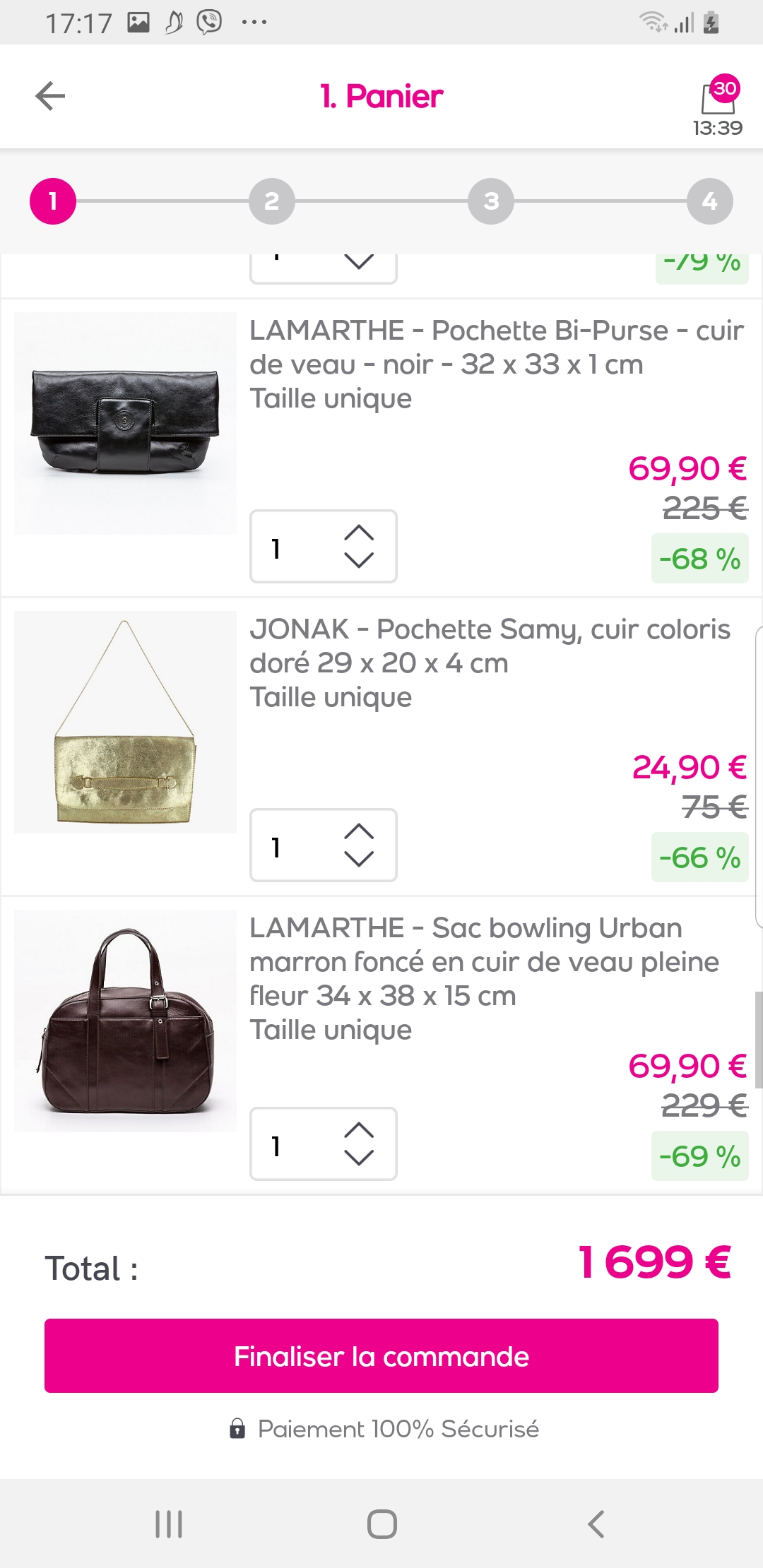The height and width of the screenshot is (1568, 763).
Task: Jump to checkout step 3
Action: click(491, 201)
